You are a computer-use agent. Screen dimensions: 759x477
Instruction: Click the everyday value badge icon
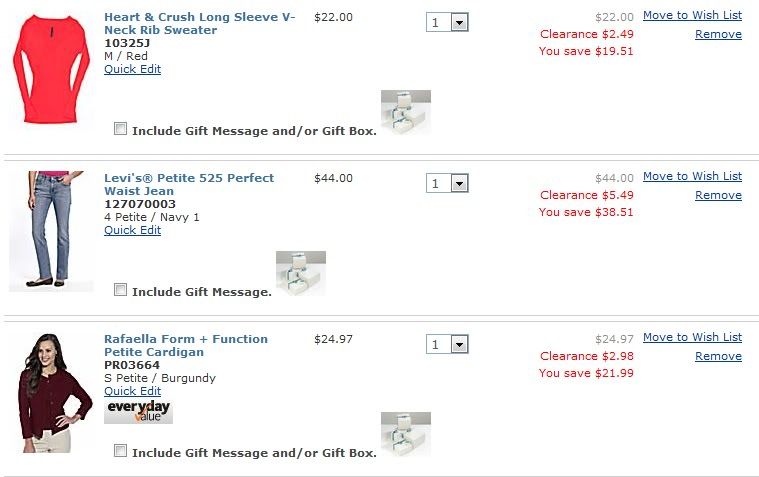138,411
